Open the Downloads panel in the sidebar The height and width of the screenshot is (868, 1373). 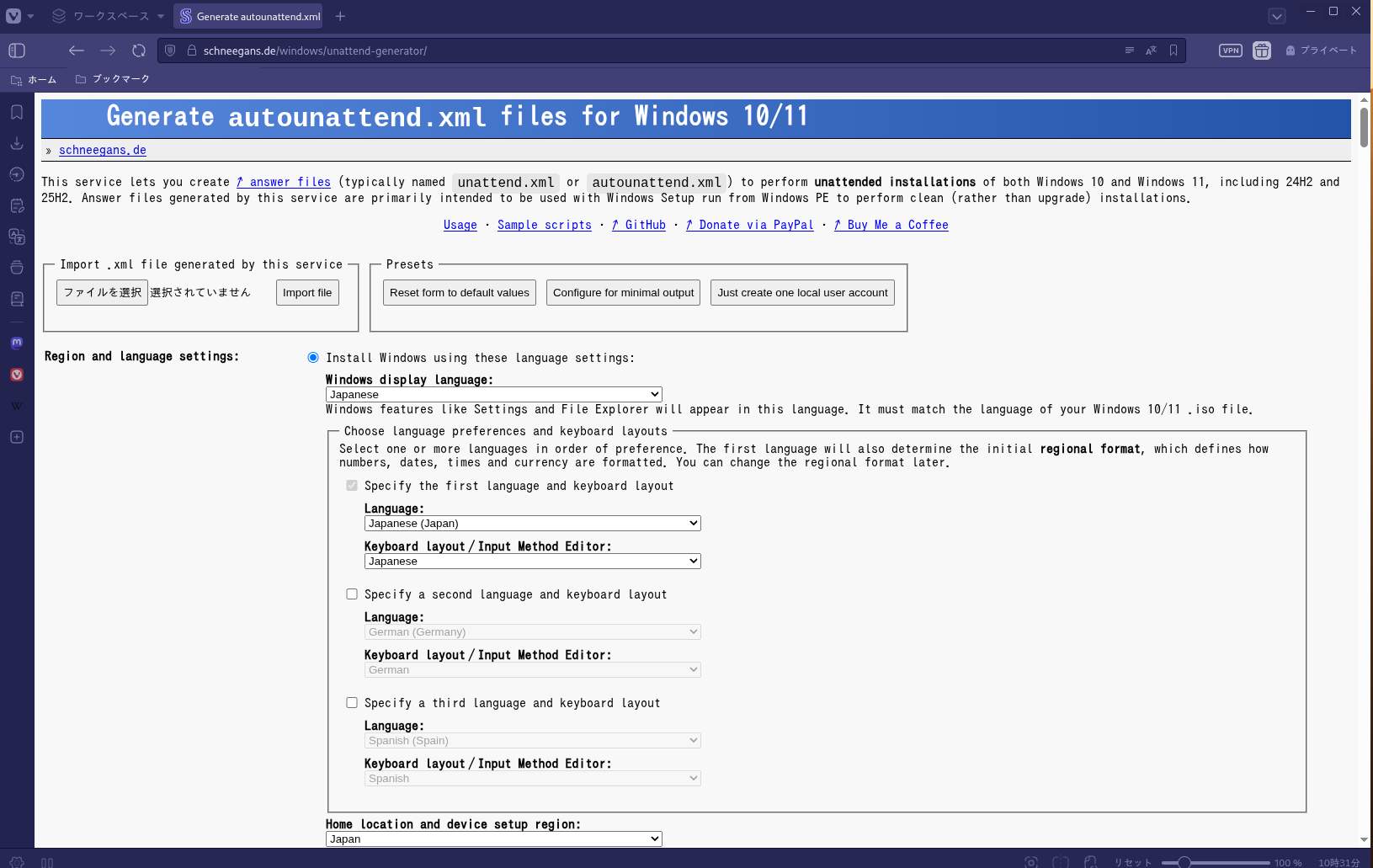coord(16,143)
